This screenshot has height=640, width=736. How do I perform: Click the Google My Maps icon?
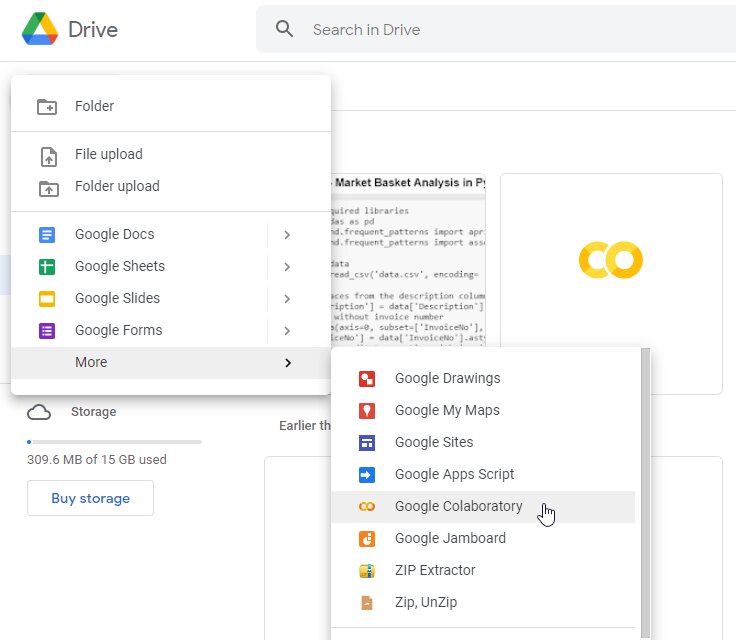367,410
